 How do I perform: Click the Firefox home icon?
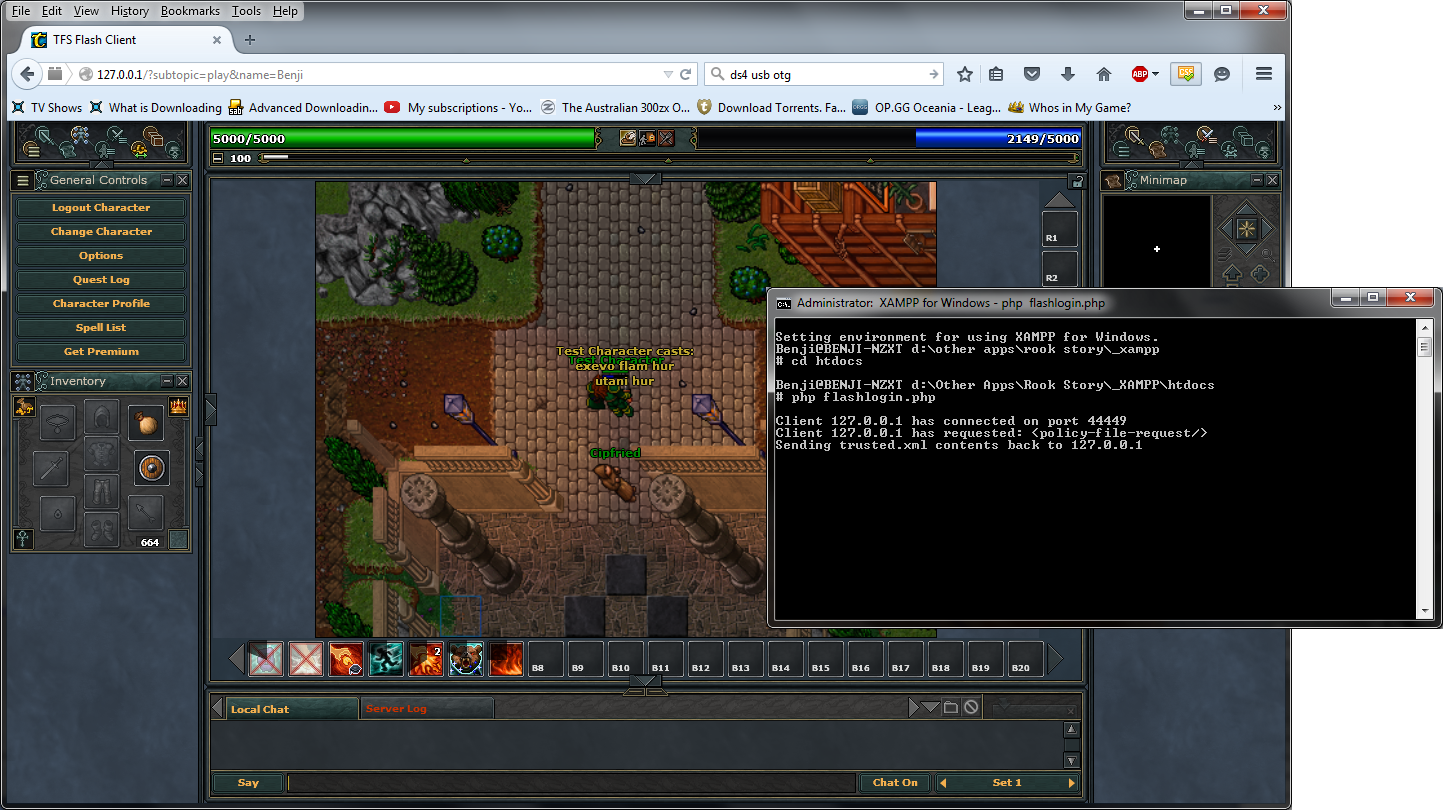1104,74
